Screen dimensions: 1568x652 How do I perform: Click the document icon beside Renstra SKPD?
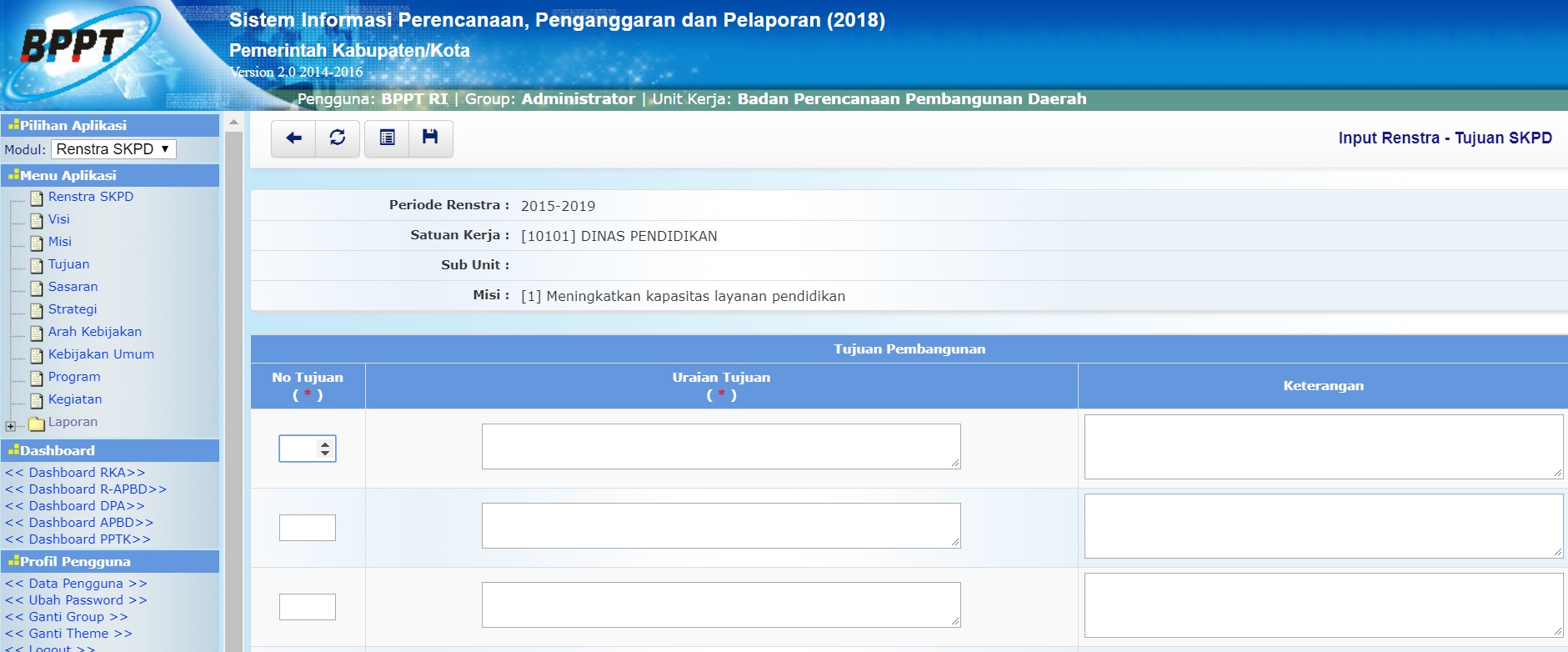[37, 198]
